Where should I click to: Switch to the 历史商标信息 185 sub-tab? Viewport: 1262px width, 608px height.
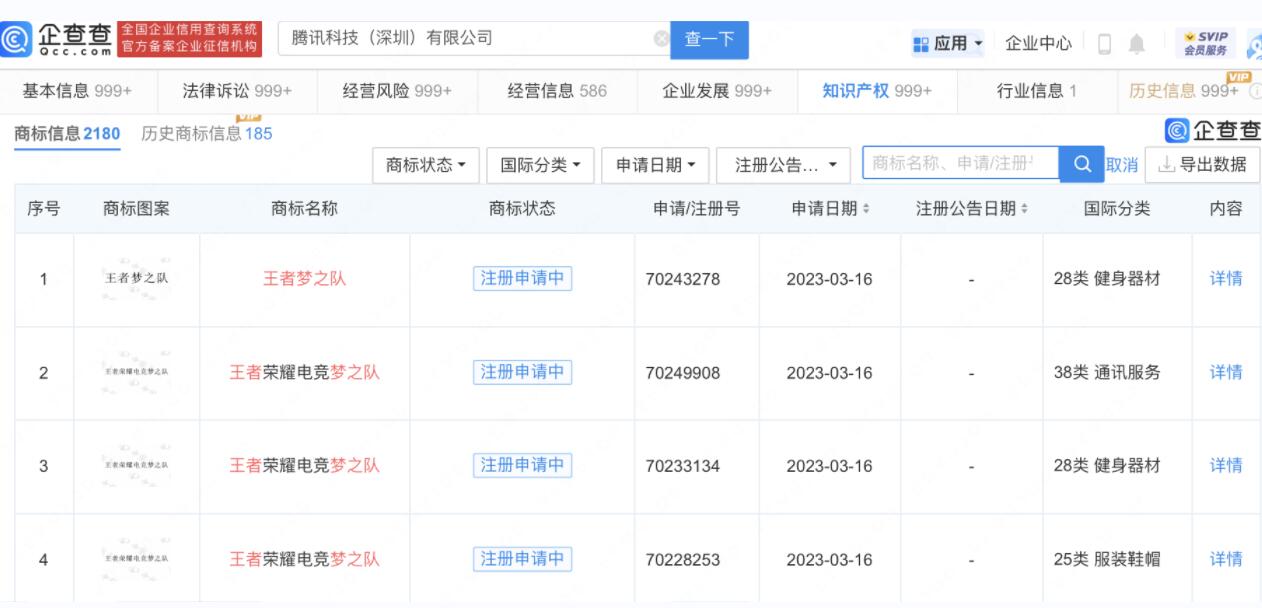pyautogui.click(x=207, y=133)
